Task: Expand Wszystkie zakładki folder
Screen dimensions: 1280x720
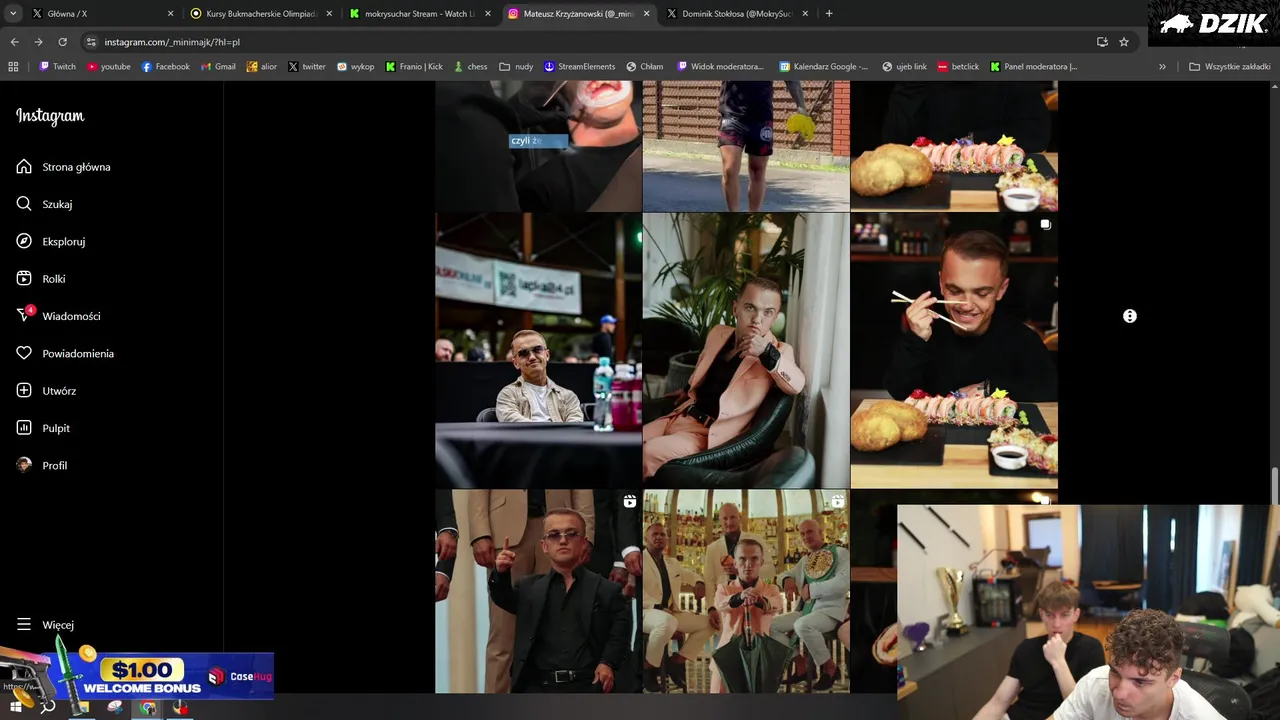Action: [x=1230, y=67]
